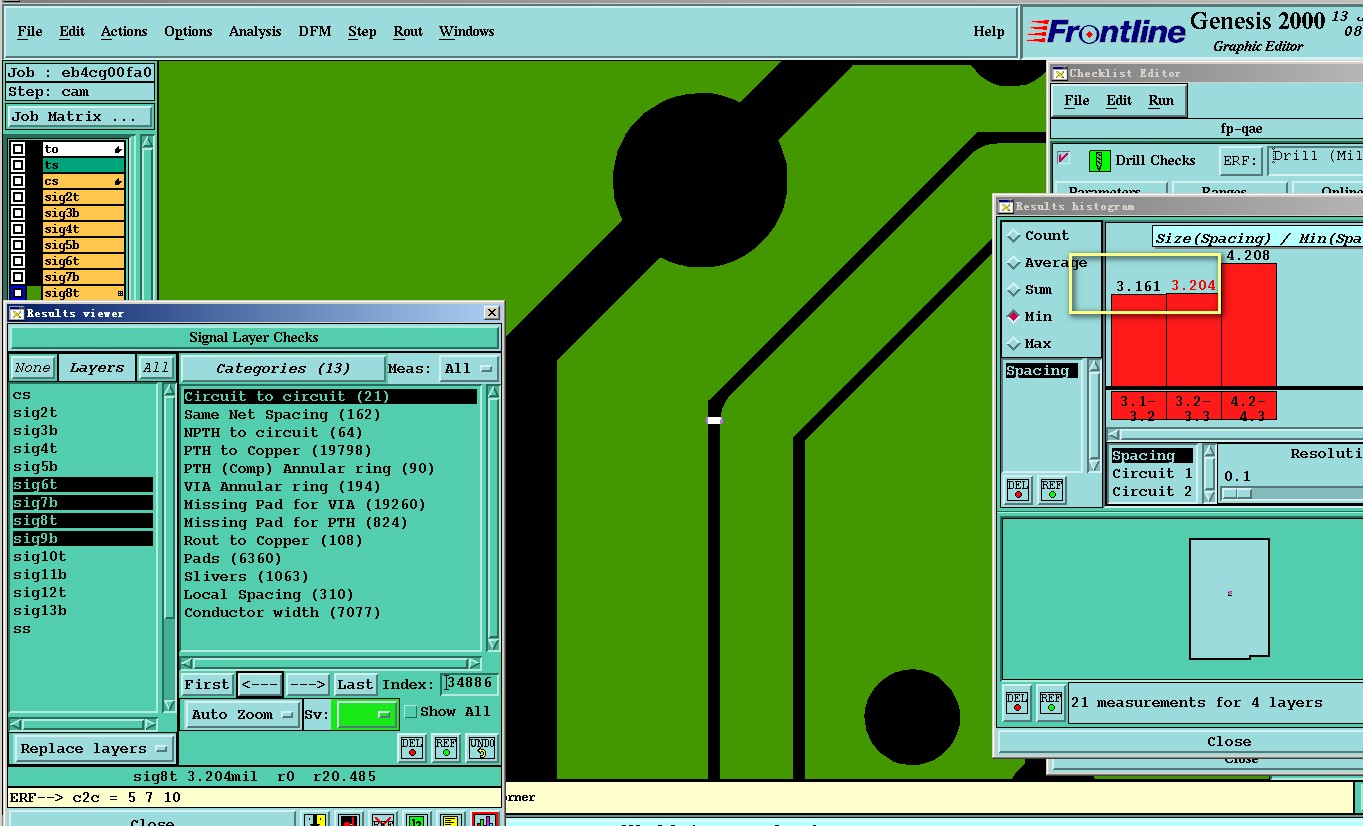Screen dimensions: 1363x826
Task: Select 'Circuit 1' in histogram list
Action: [x=1152, y=473]
